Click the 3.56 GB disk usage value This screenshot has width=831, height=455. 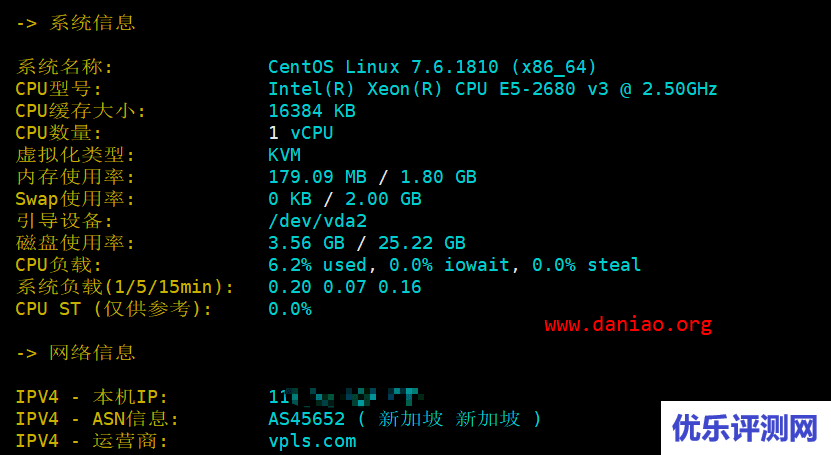[x=306, y=243]
